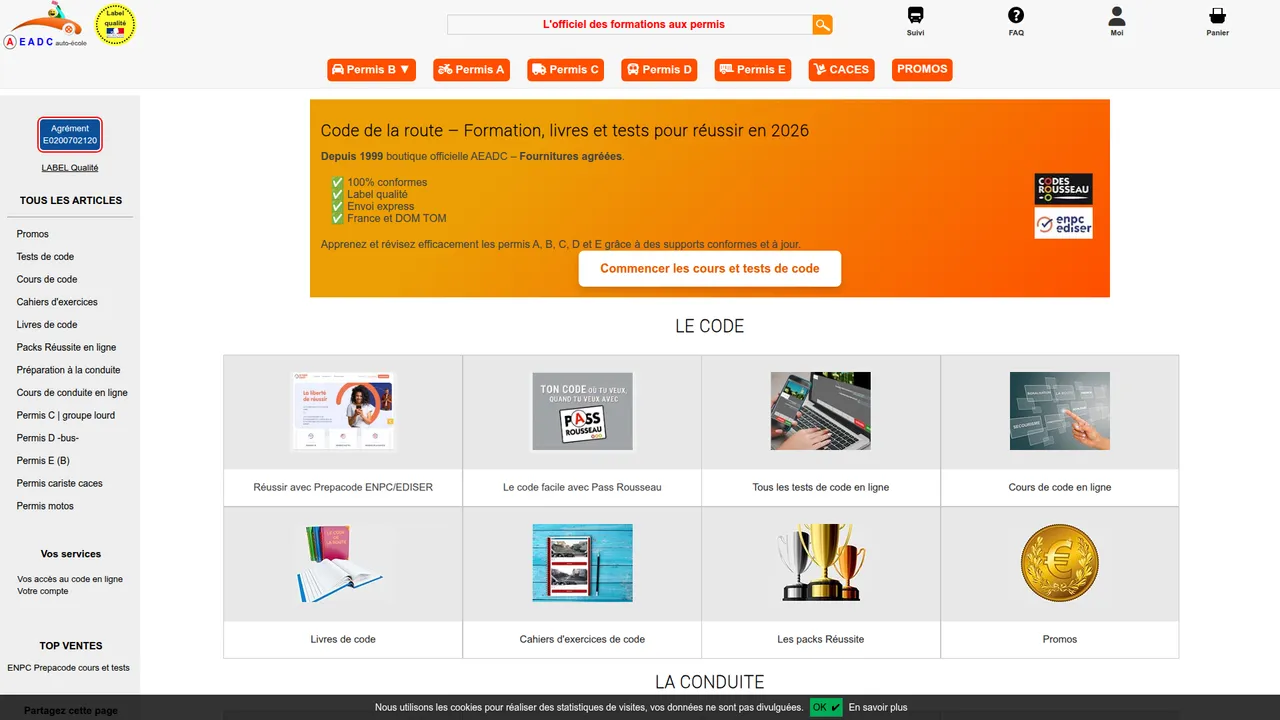Click the Codes Rousseau logo in banner
Viewport: 1280px width, 720px height.
[1063, 189]
